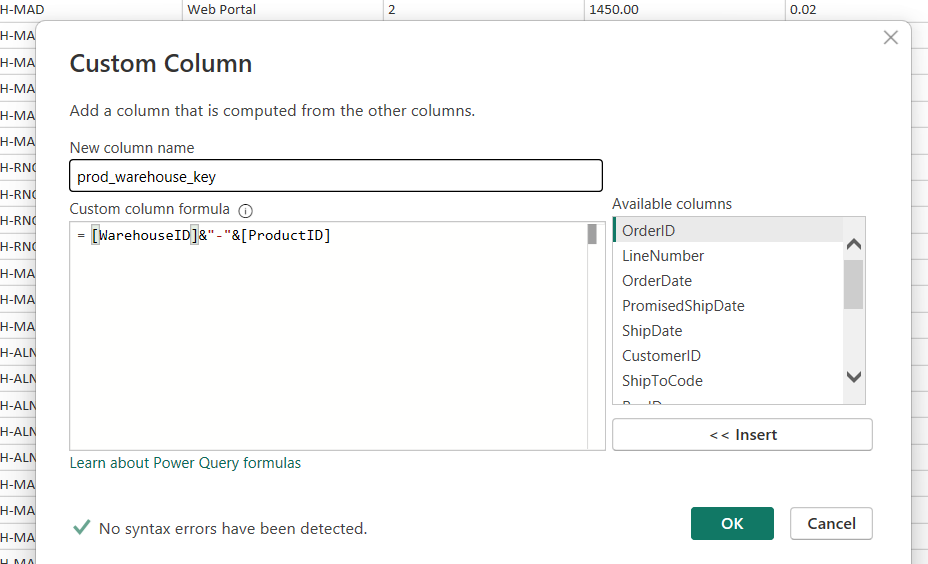The height and width of the screenshot is (564, 928).
Task: Click the formula info icon
Action: [245, 211]
